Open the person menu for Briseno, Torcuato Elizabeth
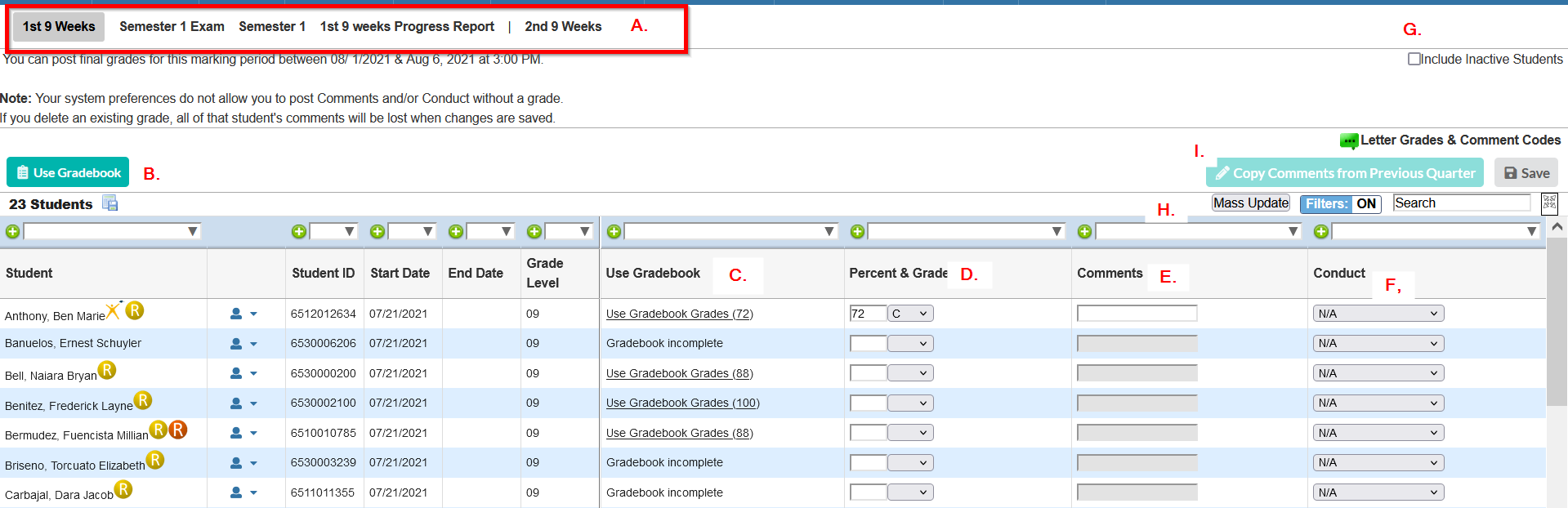This screenshot has width=1568, height=508. 243,463
